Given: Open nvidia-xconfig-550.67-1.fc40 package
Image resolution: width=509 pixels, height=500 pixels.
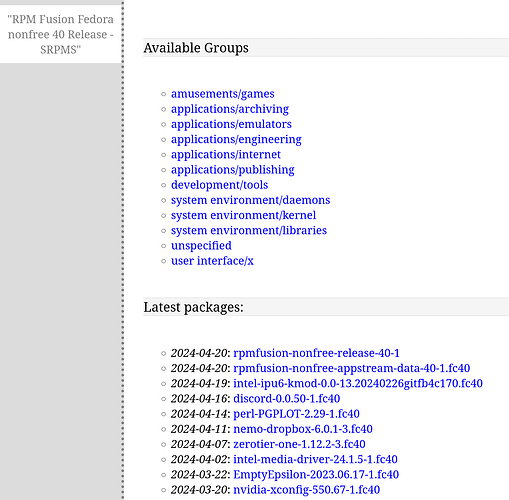Looking at the screenshot, I should (x=306, y=490).
